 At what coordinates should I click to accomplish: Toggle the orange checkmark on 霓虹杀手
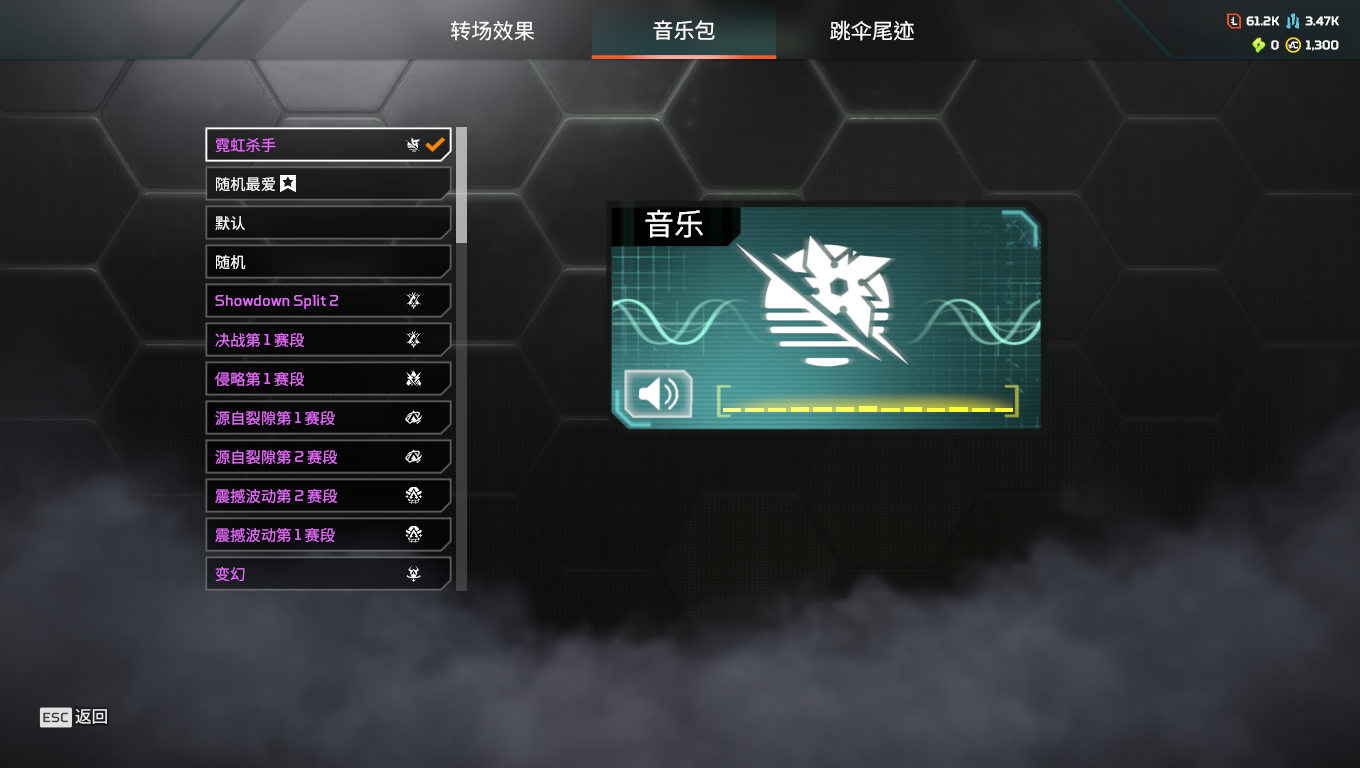tap(435, 145)
